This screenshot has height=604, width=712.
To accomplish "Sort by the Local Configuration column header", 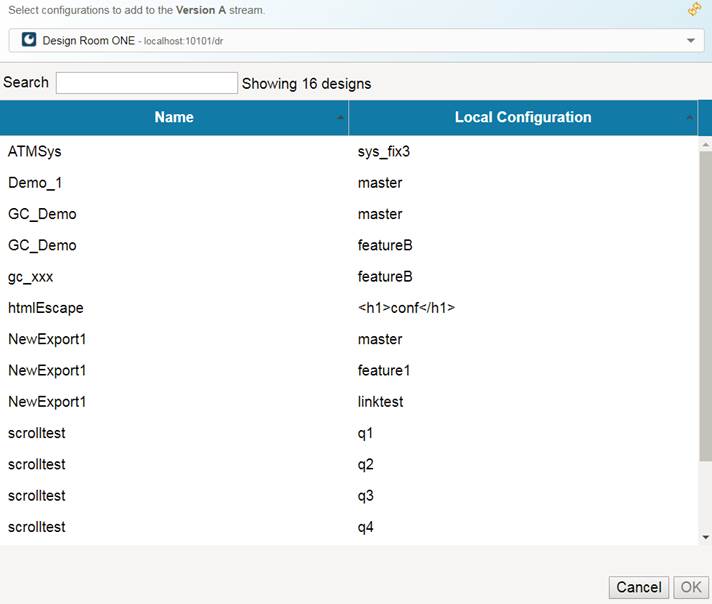I will click(x=522, y=118).
